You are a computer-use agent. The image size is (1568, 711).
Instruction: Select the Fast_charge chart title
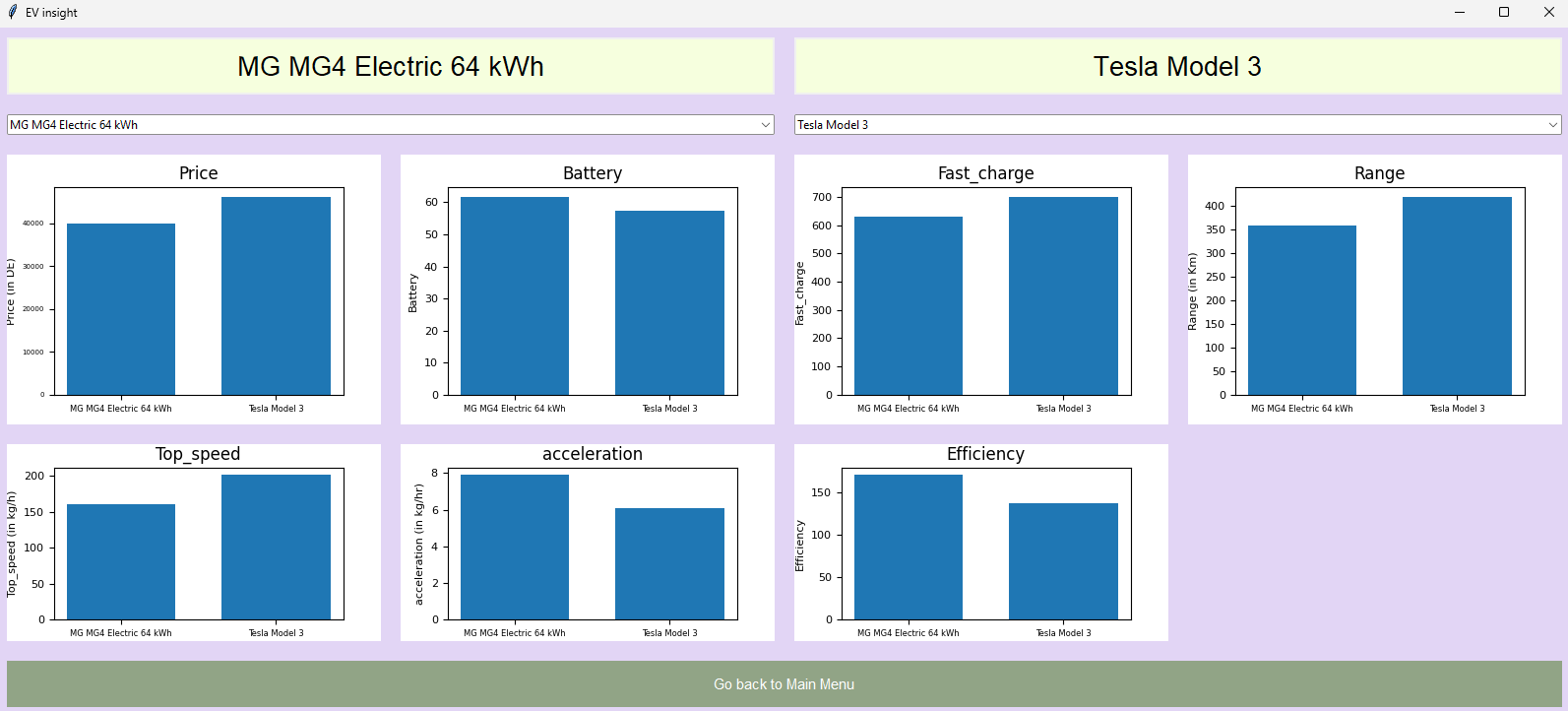point(986,173)
